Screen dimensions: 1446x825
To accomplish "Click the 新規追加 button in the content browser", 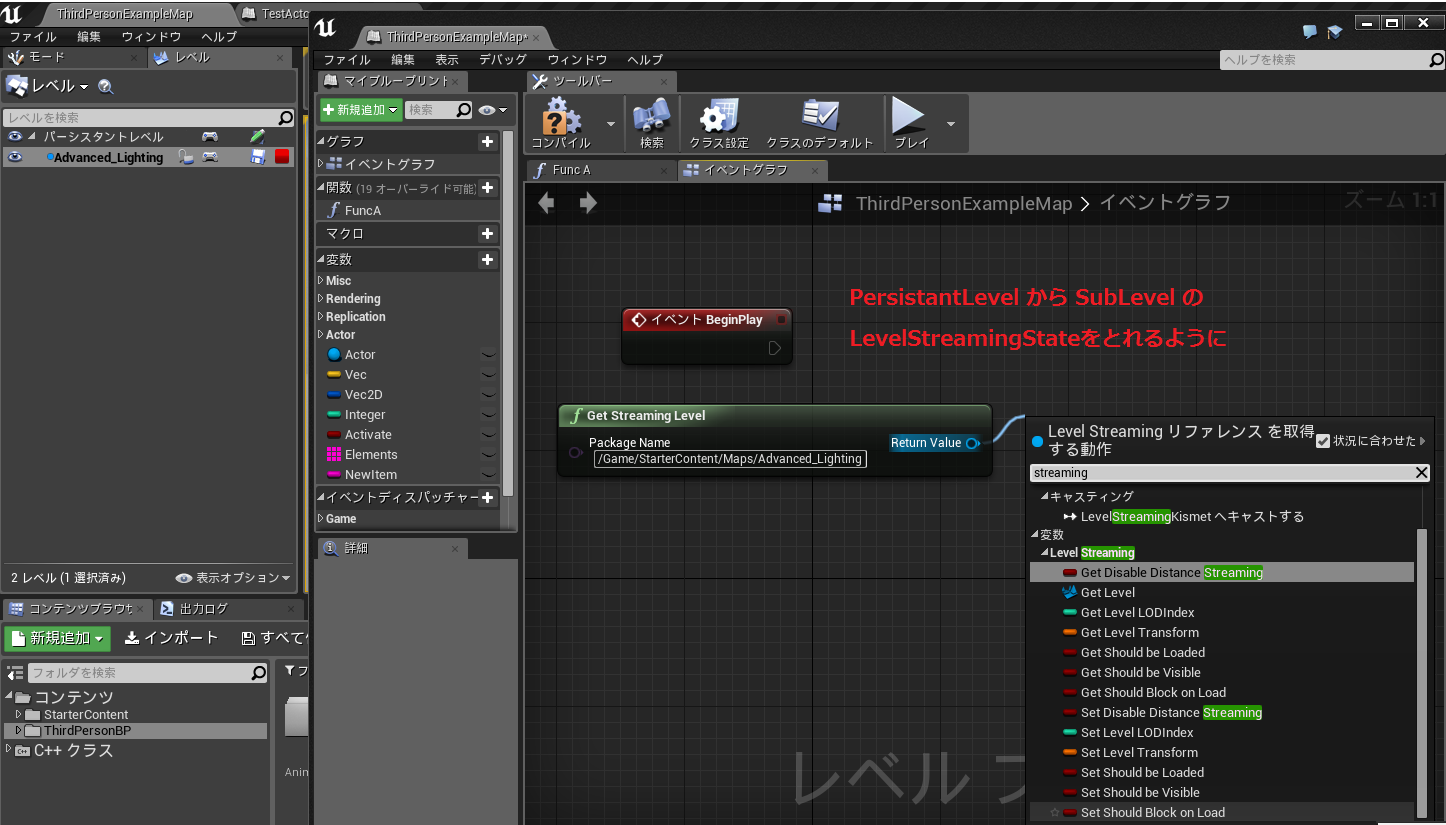I will tap(57, 638).
